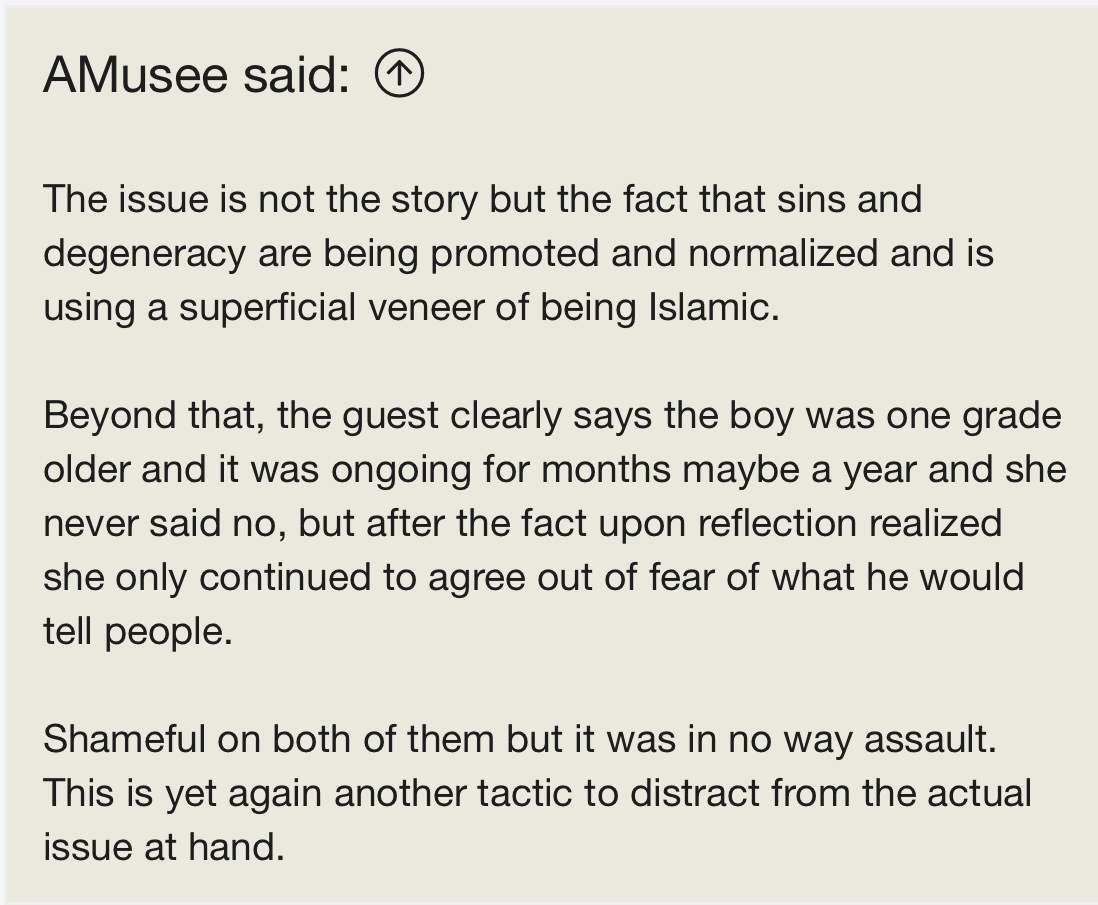The height and width of the screenshot is (905, 1098).
Task: Click the circled up-arrow icon beside "said:"
Action: coord(399,74)
